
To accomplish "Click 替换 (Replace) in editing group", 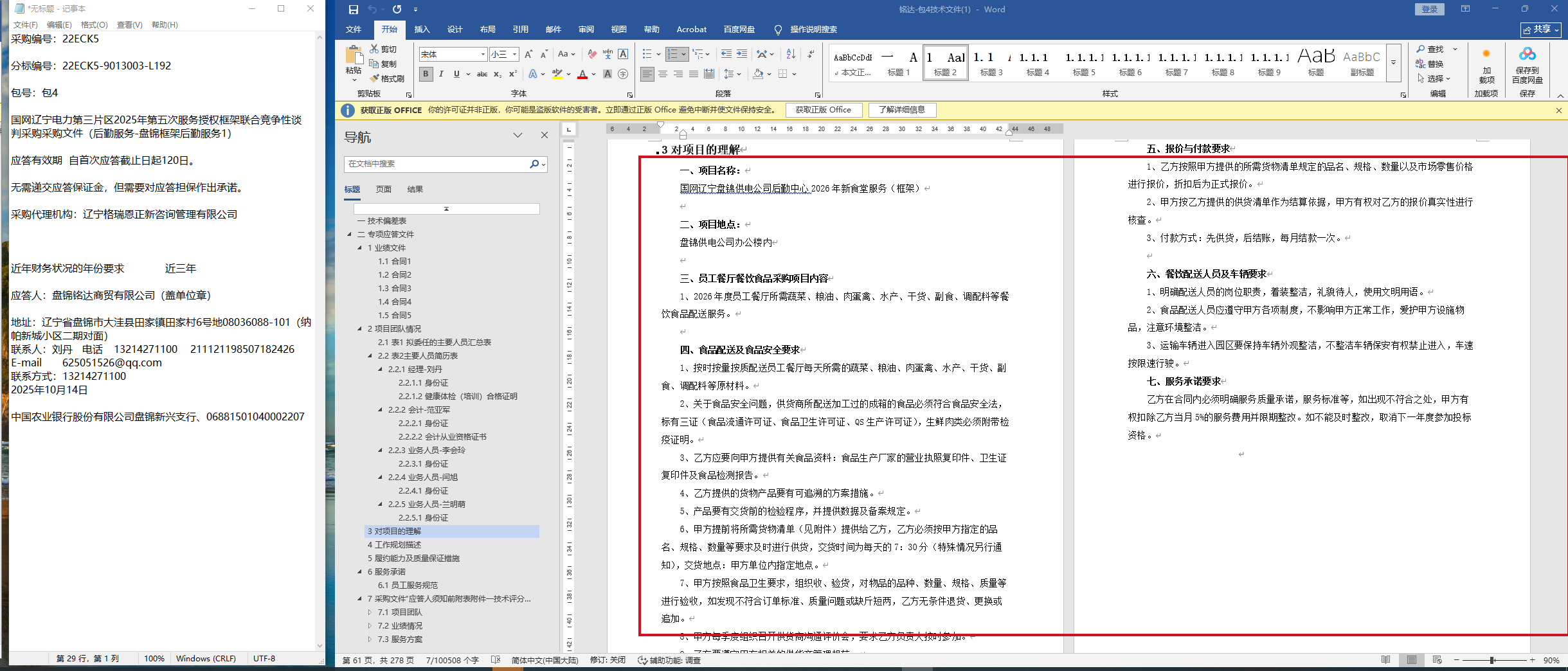I will click(1430, 64).
